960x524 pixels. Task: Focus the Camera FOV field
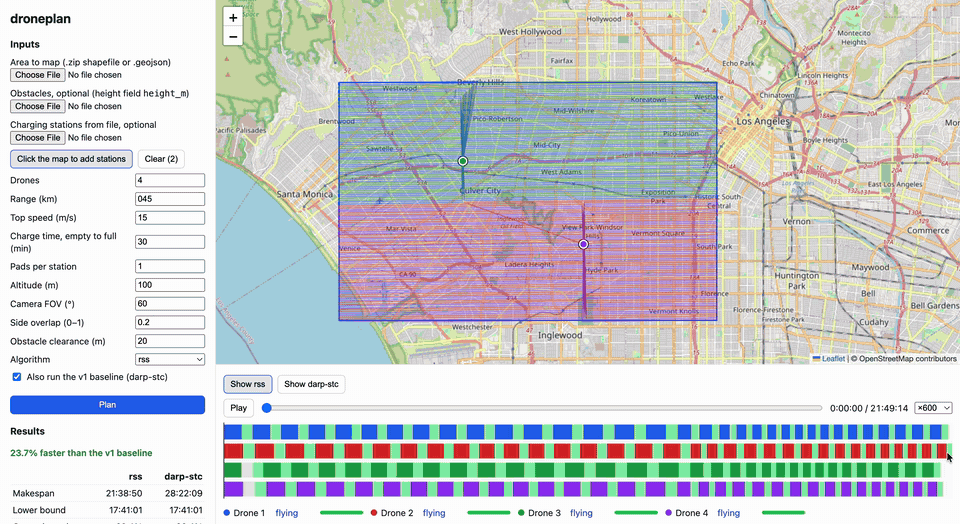pos(170,304)
